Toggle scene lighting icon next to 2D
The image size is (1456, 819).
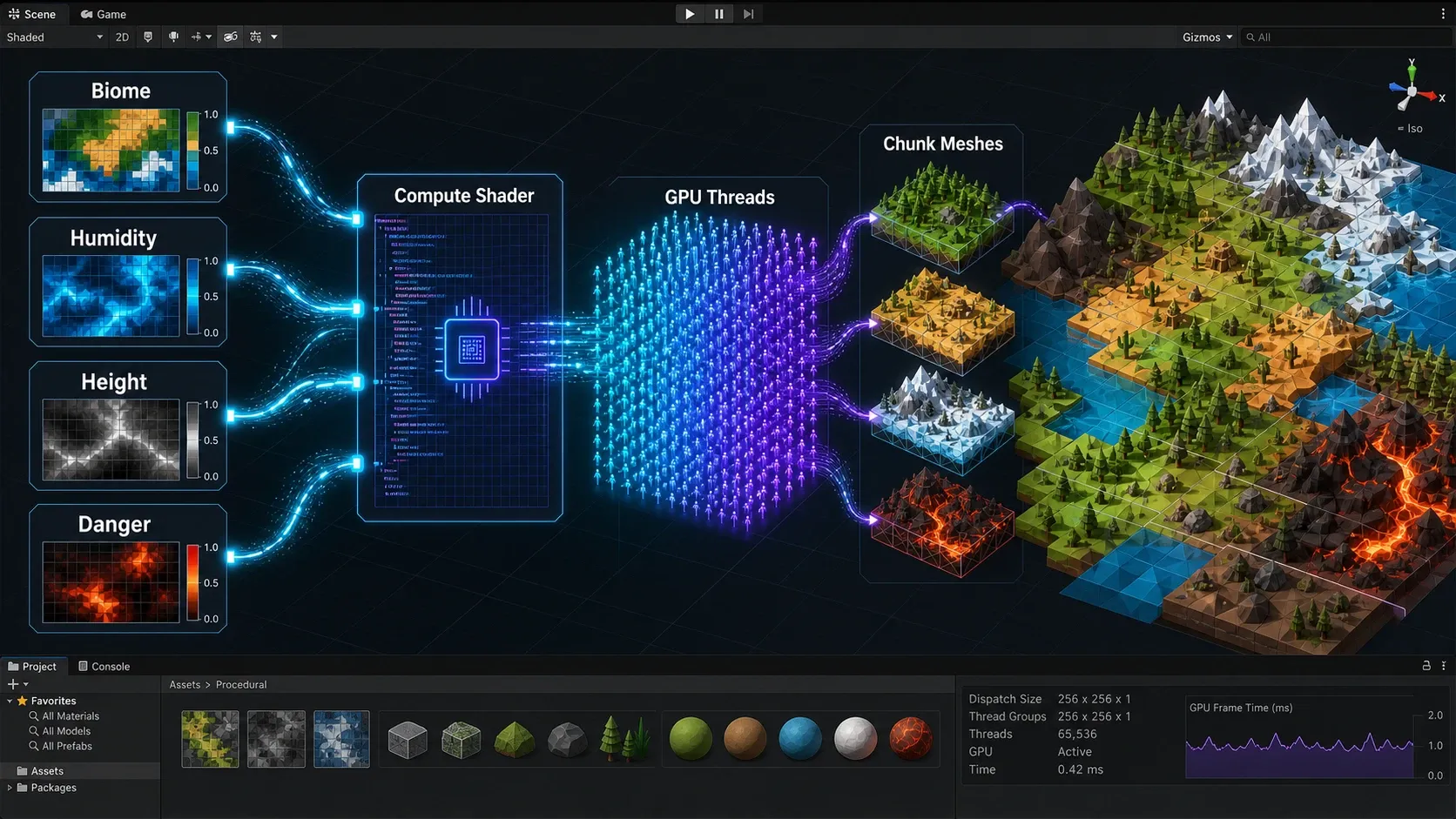148,37
